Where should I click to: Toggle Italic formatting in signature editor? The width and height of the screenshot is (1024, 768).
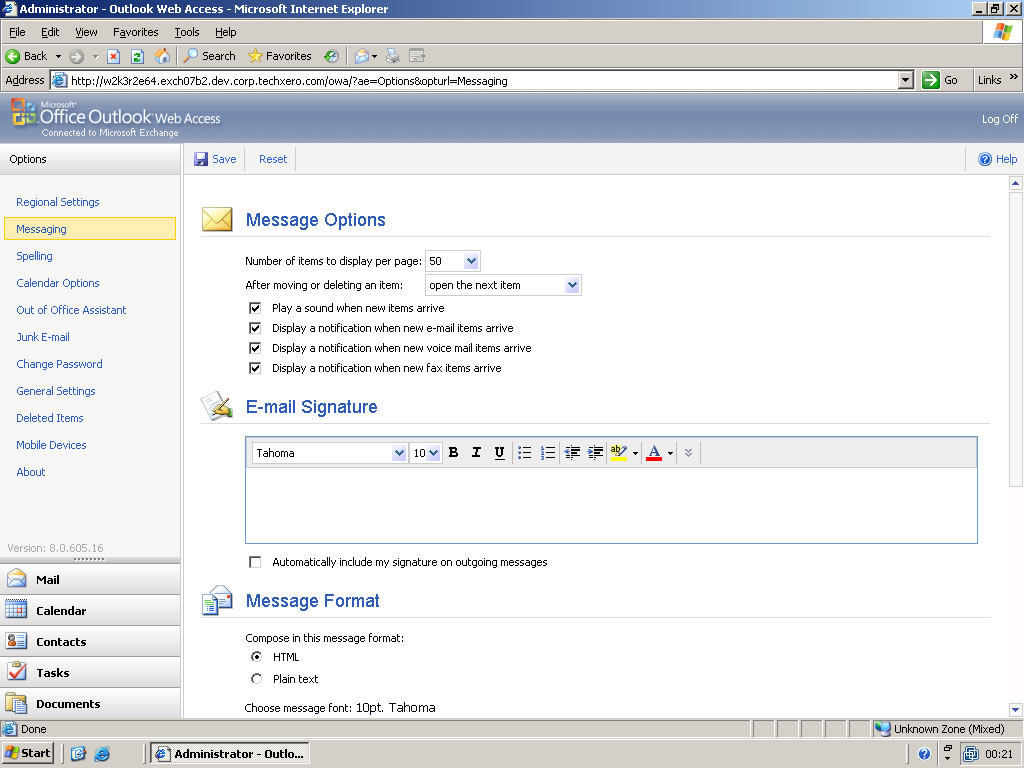(476, 453)
